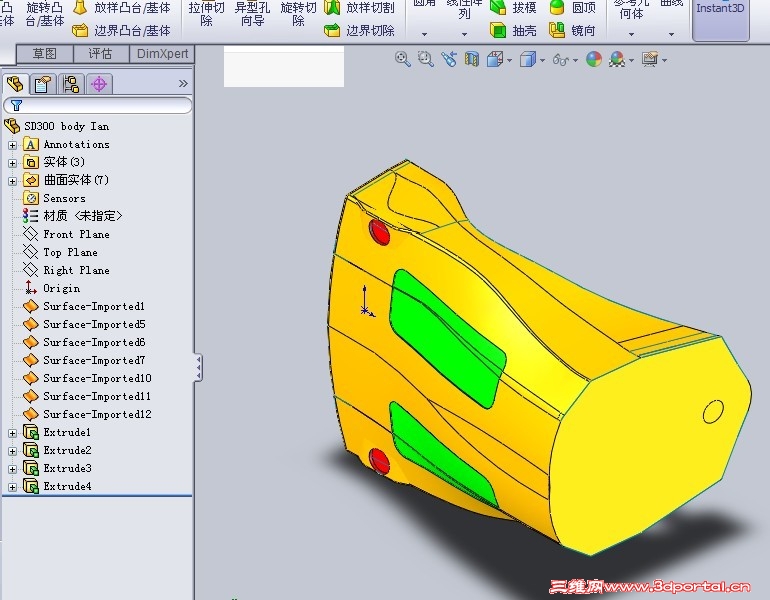Expand the Extrude4 feature

(x=12, y=487)
